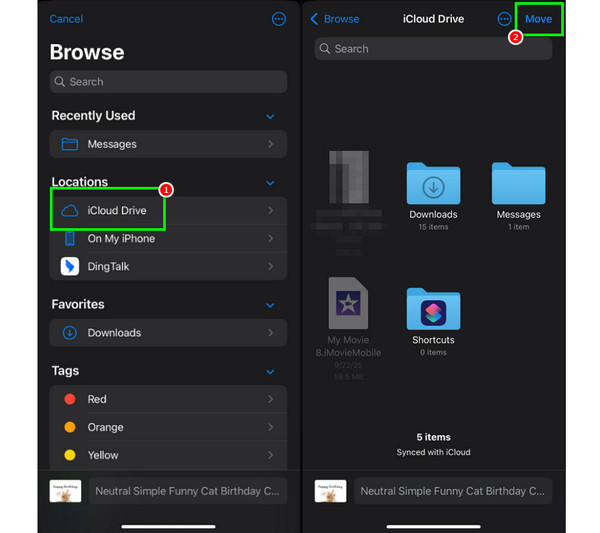Select iCloud Drive location
Screen dimensions: 600x533
168,210
